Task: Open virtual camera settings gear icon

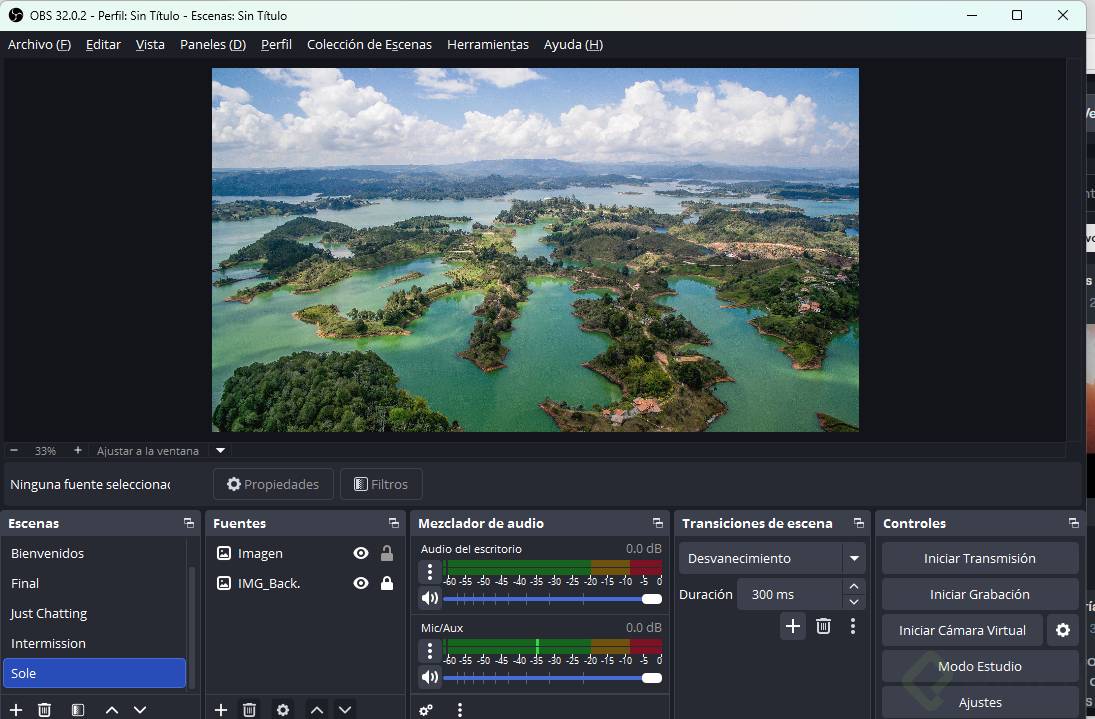Action: coord(1063,630)
